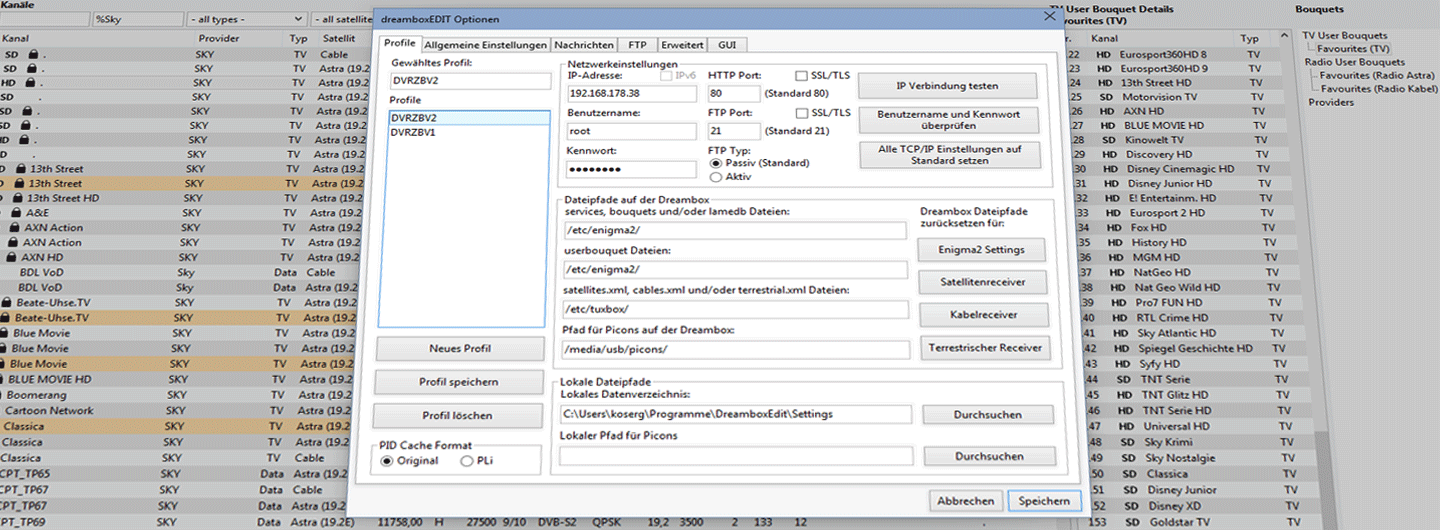Save the options with Speichern
This screenshot has width=1440, height=530.
[x=1044, y=501]
